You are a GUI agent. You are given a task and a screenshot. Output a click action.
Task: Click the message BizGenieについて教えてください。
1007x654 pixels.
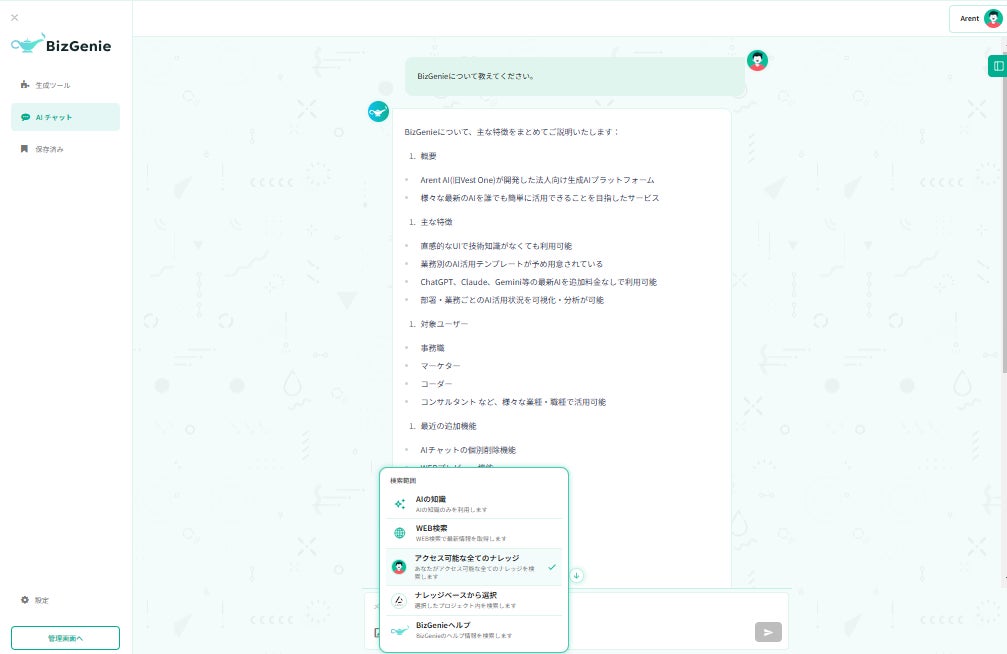475,76
